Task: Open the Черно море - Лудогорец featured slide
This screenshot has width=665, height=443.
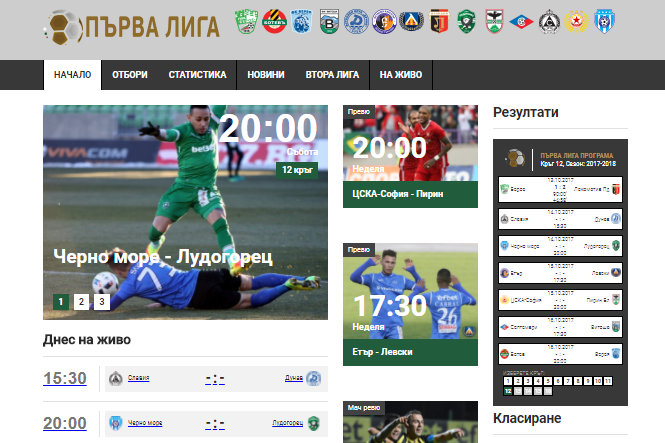Action: pos(185,212)
